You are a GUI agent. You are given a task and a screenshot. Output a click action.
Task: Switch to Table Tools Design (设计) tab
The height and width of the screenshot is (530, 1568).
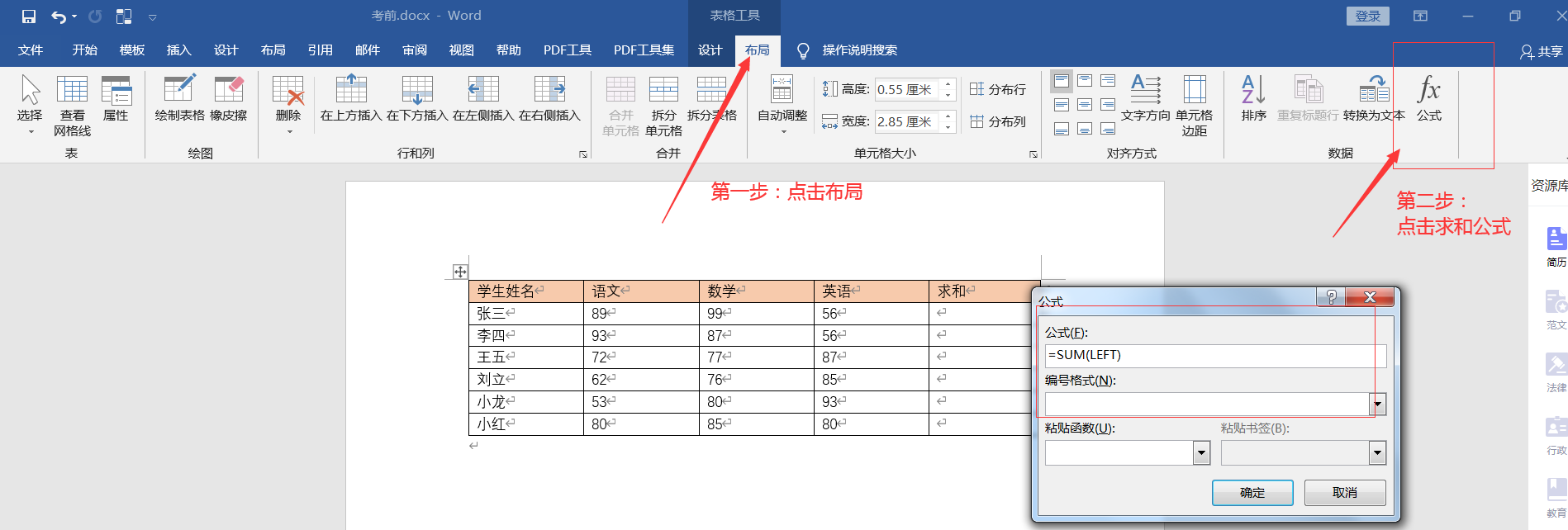(x=710, y=50)
